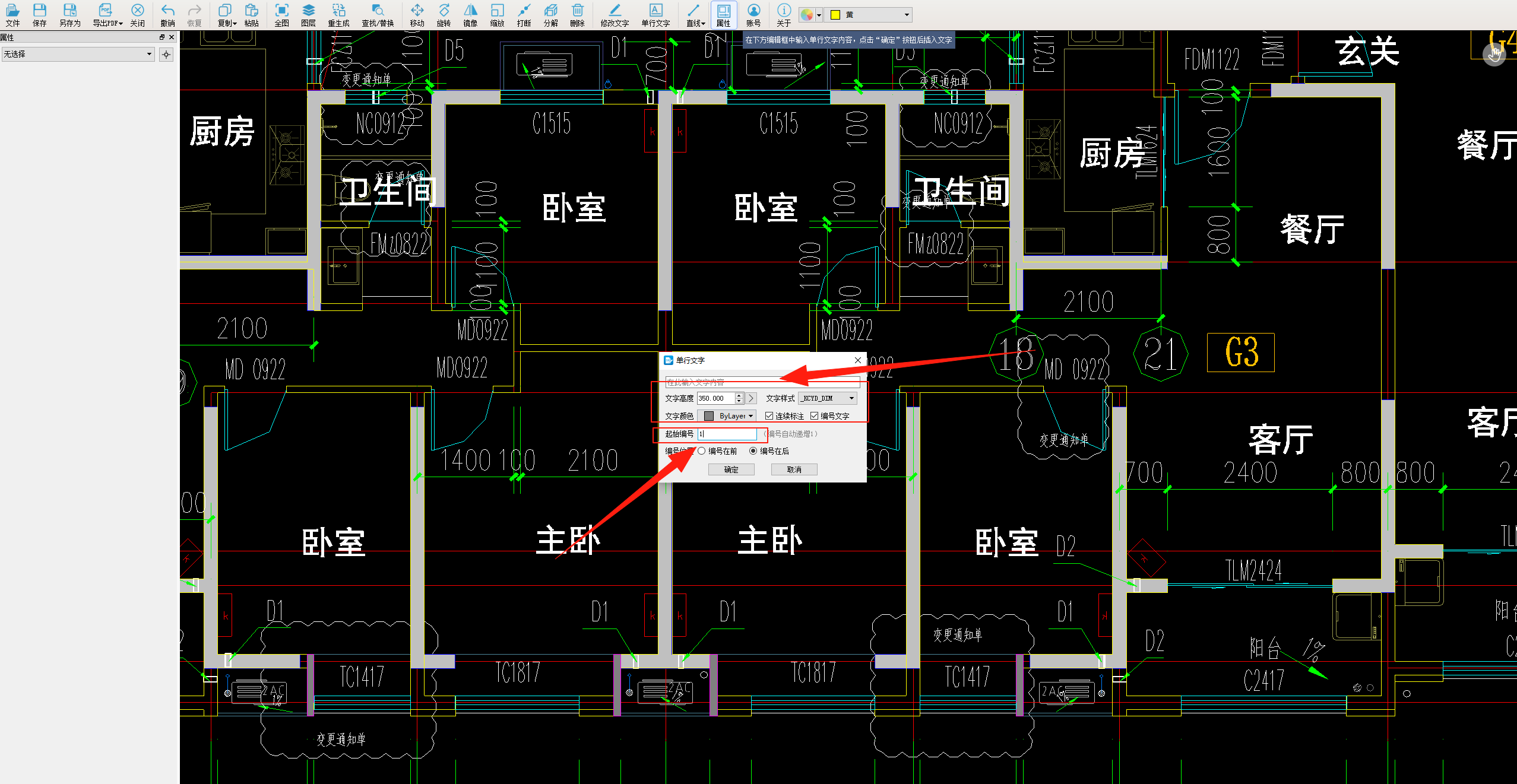Close the 属性 properties panel
Viewport: 1517px width, 784px height.
pyautogui.click(x=172, y=37)
